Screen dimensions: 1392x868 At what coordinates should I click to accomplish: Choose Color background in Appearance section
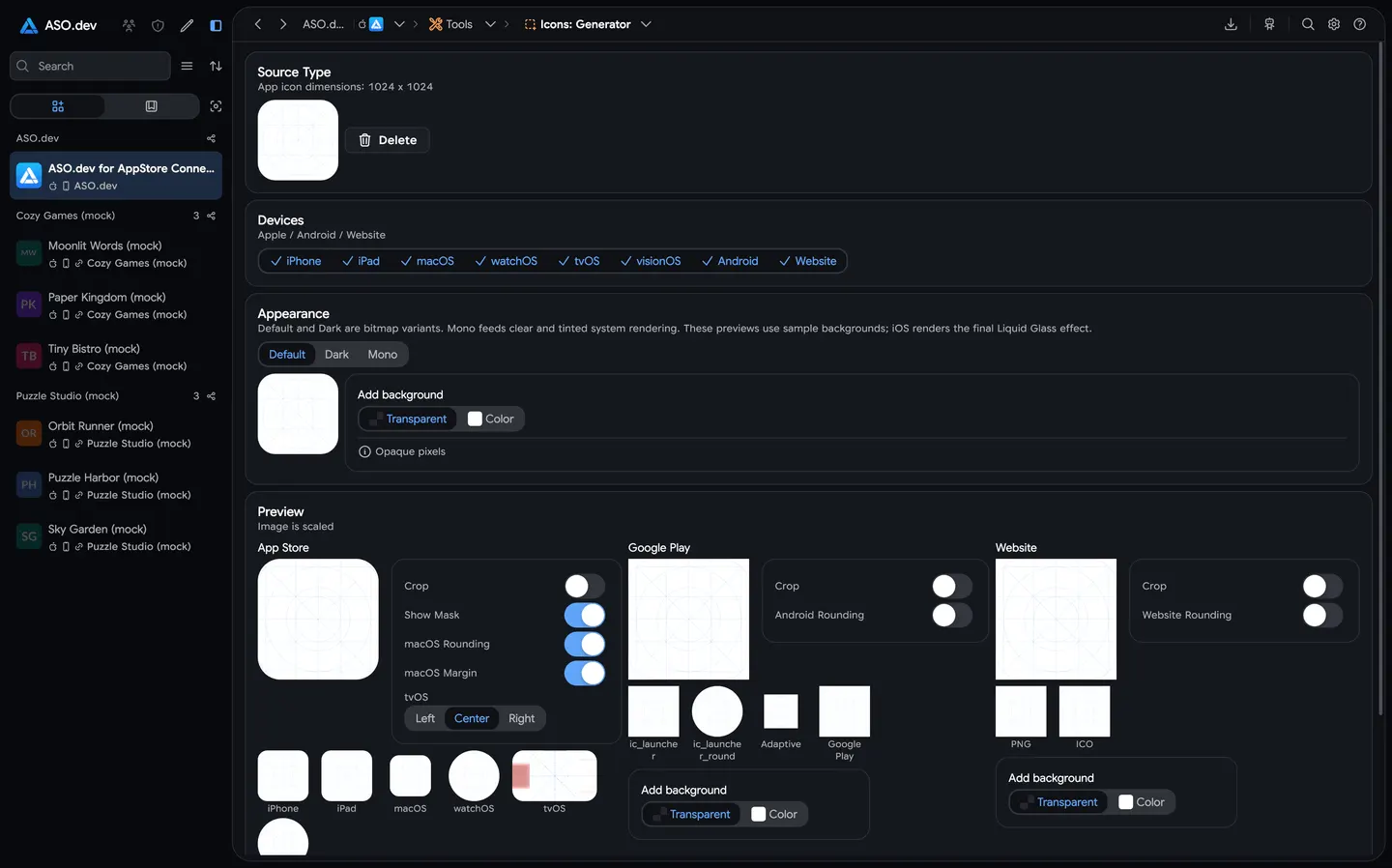(x=491, y=419)
